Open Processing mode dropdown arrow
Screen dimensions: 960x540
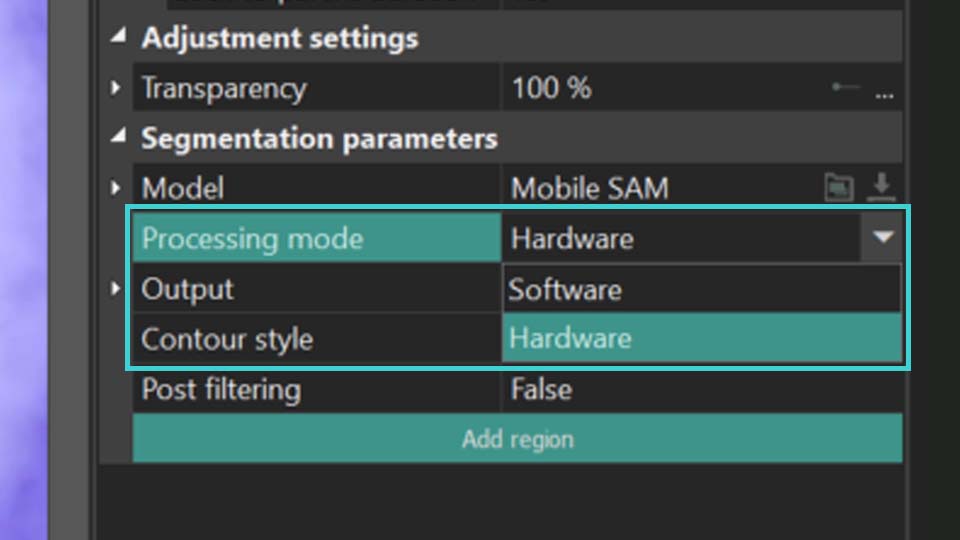click(x=882, y=238)
